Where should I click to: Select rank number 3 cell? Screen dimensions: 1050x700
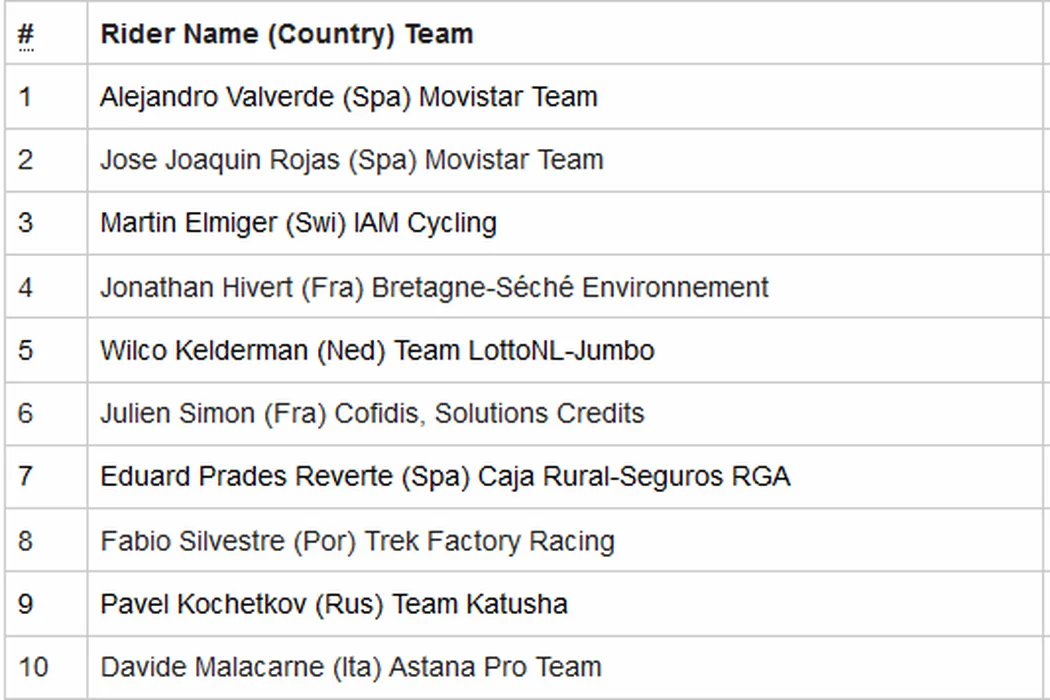[25, 223]
